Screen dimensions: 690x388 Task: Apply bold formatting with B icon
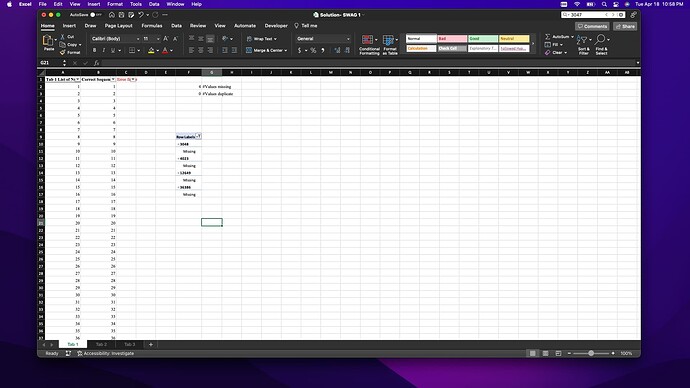(x=94, y=51)
